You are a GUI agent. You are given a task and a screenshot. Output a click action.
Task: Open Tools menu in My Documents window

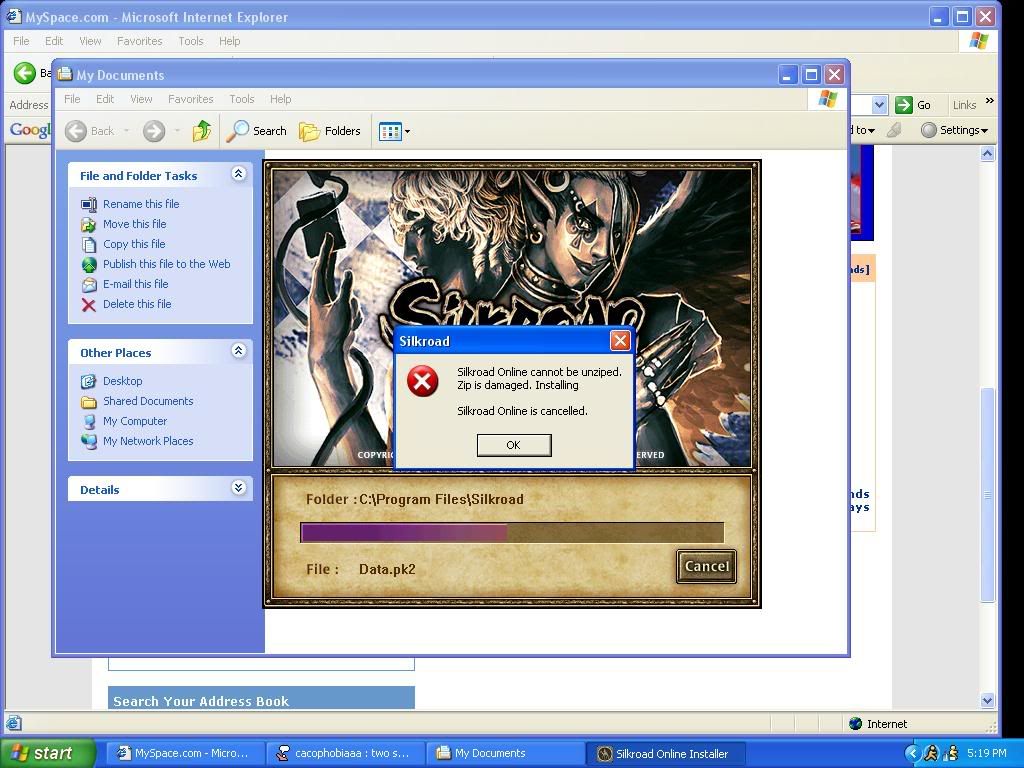(x=242, y=99)
